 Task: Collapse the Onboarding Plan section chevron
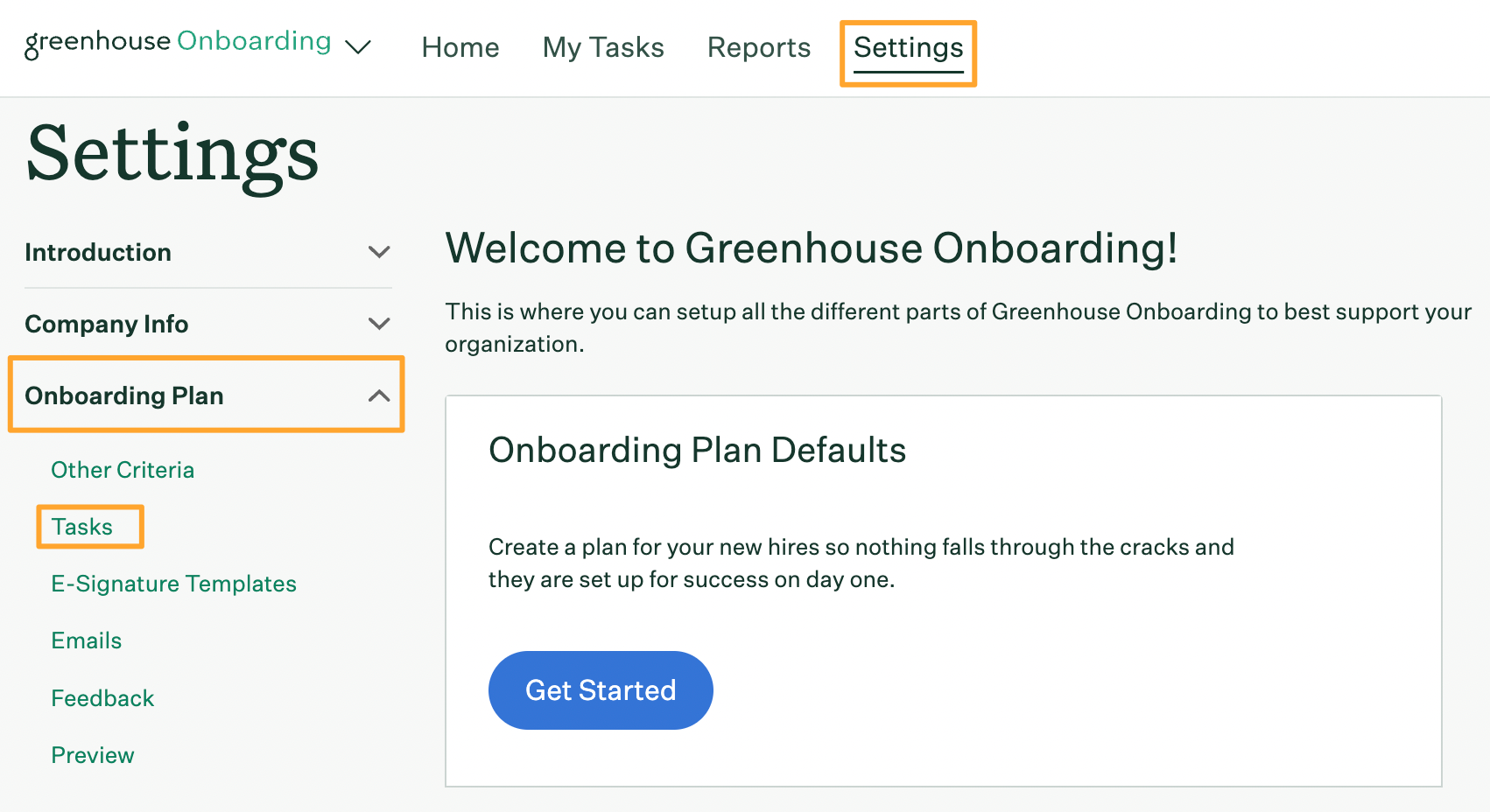coord(379,395)
